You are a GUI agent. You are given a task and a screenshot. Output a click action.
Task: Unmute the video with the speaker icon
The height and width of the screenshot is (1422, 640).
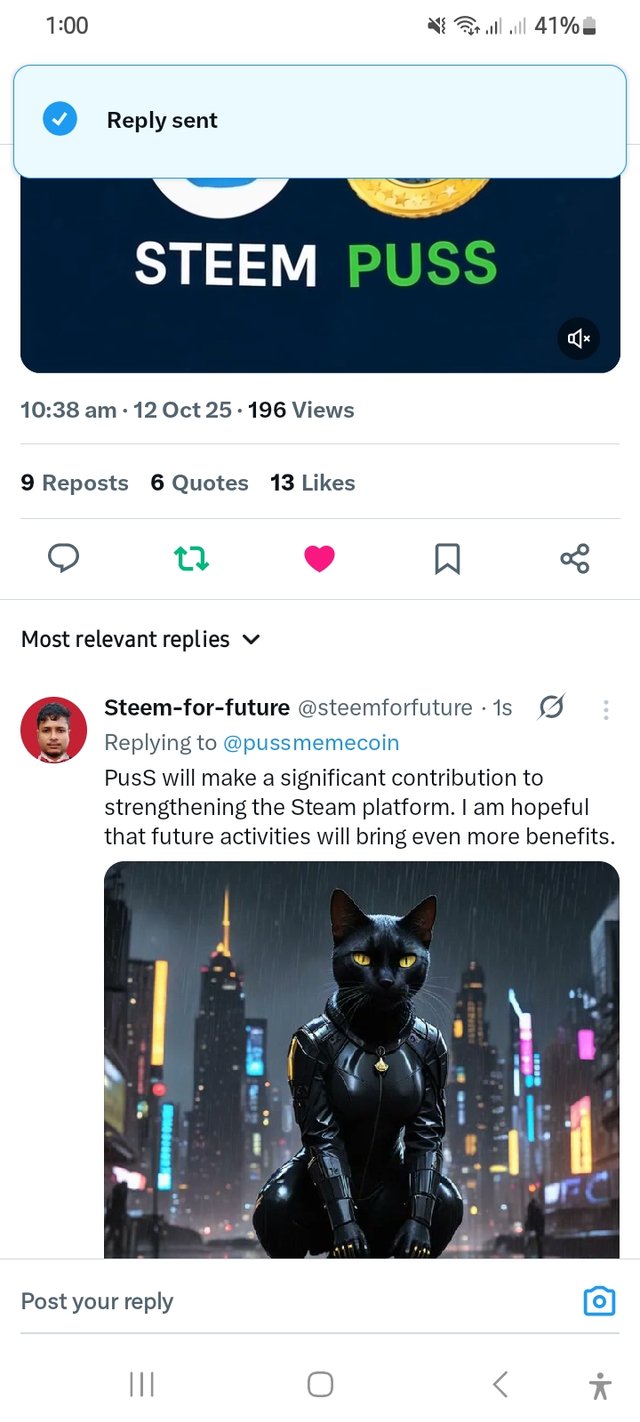pyautogui.click(x=578, y=338)
